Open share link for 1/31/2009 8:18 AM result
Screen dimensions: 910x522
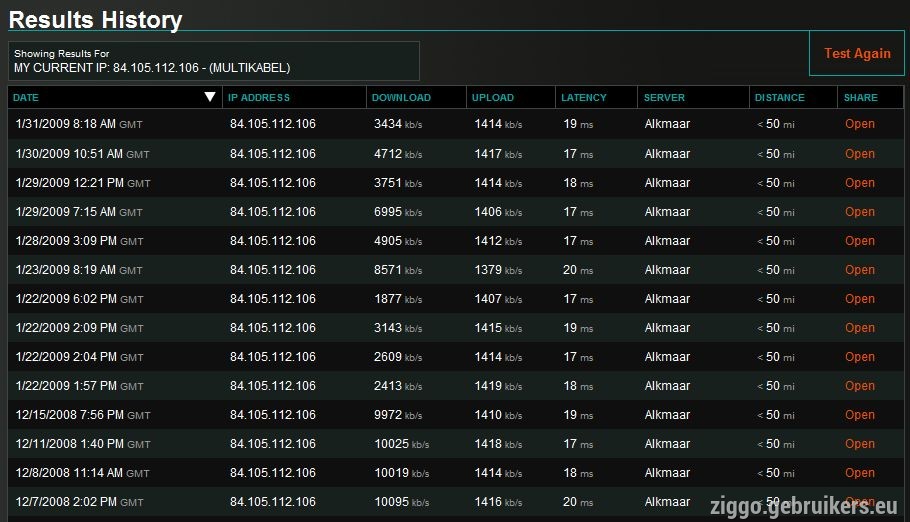[860, 124]
